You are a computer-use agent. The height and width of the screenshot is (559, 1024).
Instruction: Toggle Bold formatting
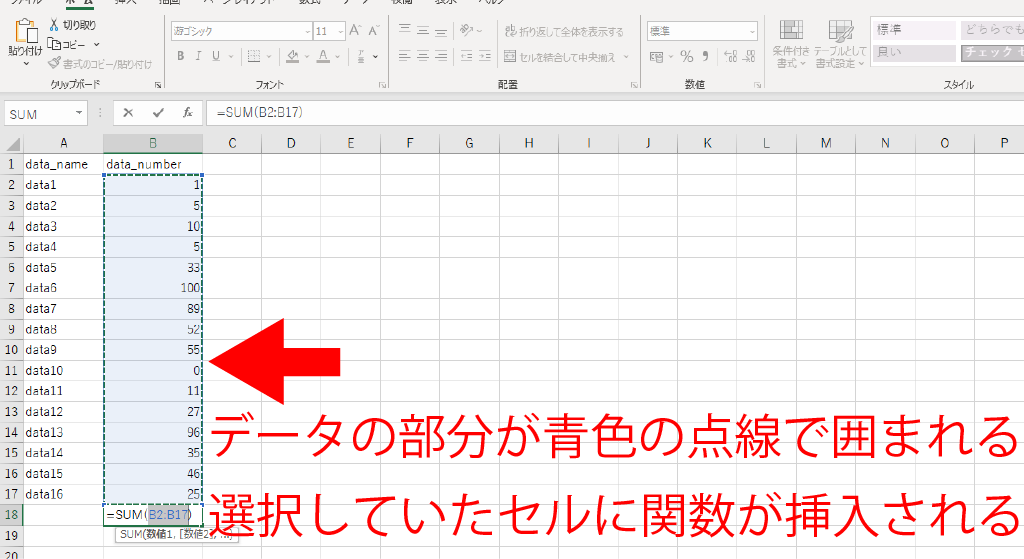pyautogui.click(x=181, y=56)
